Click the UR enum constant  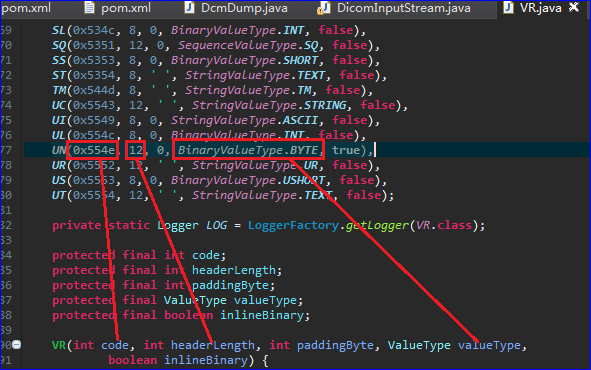click(59, 165)
